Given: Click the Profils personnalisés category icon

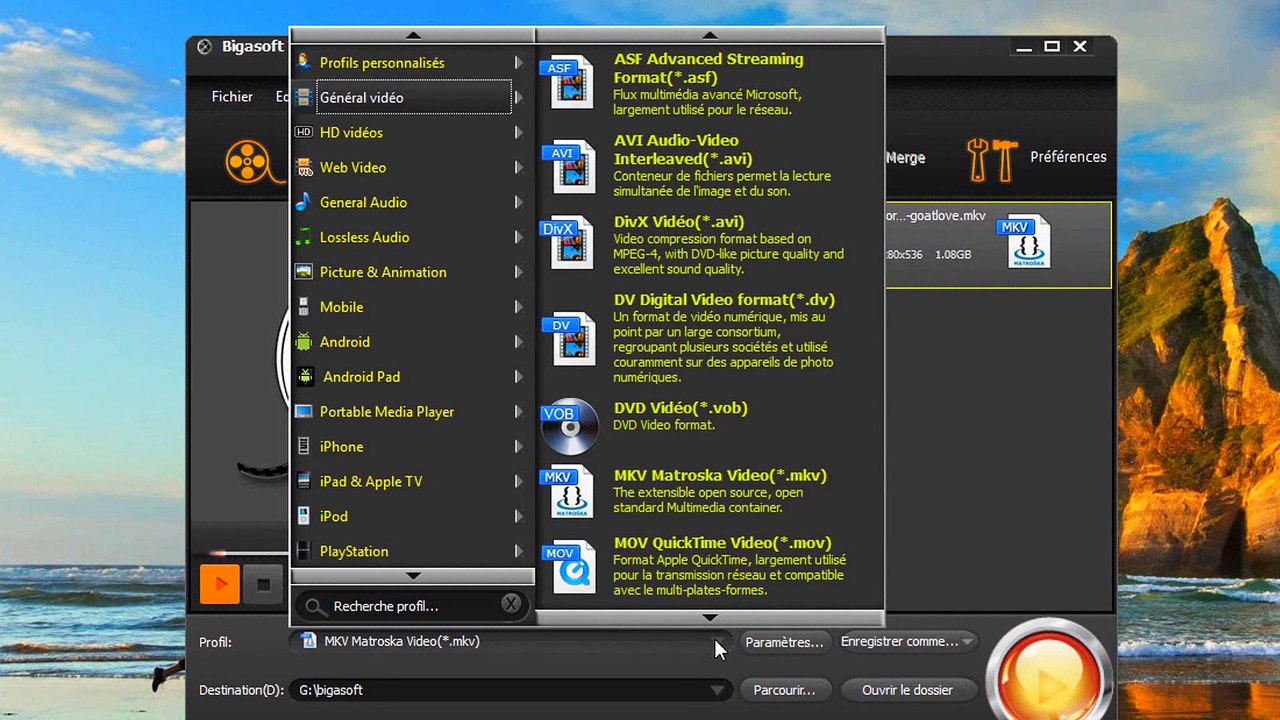Looking at the screenshot, I should 303,62.
